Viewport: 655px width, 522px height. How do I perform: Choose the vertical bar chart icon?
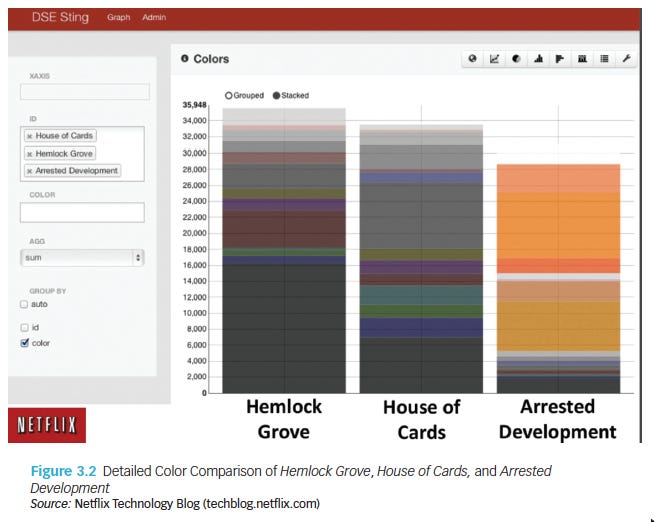coord(538,59)
